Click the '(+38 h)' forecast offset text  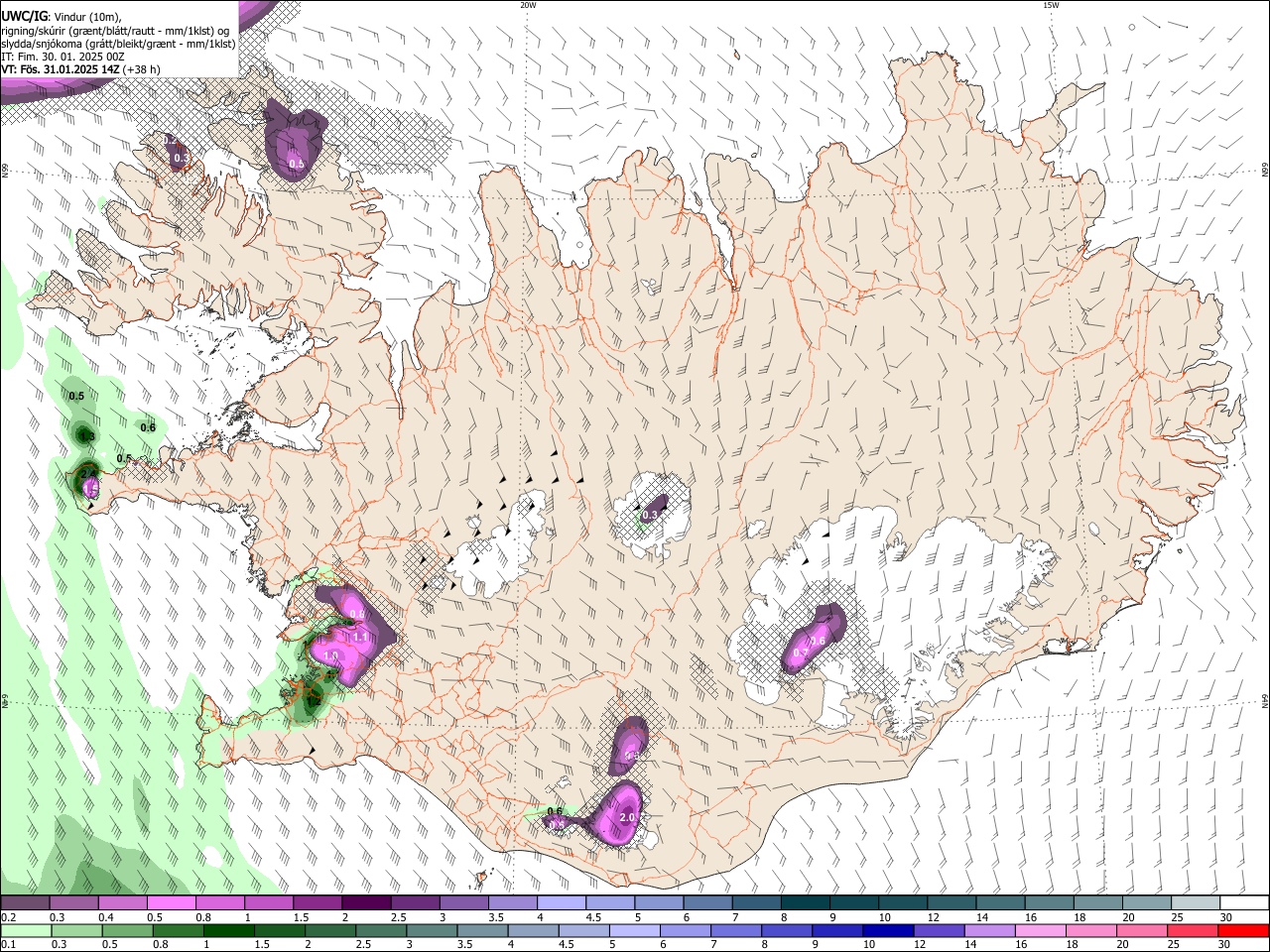142,69
